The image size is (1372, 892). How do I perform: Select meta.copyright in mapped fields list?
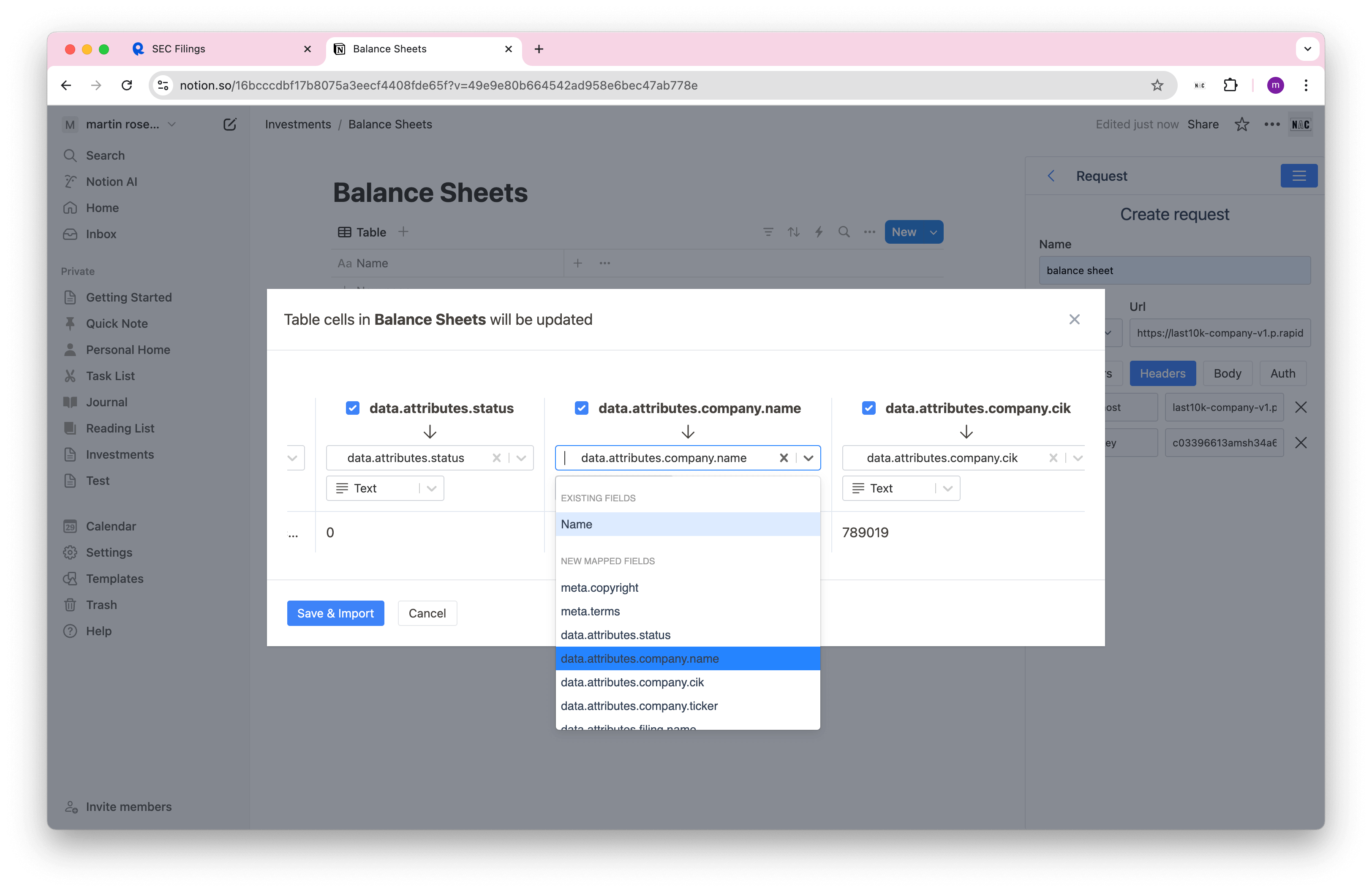click(x=687, y=588)
